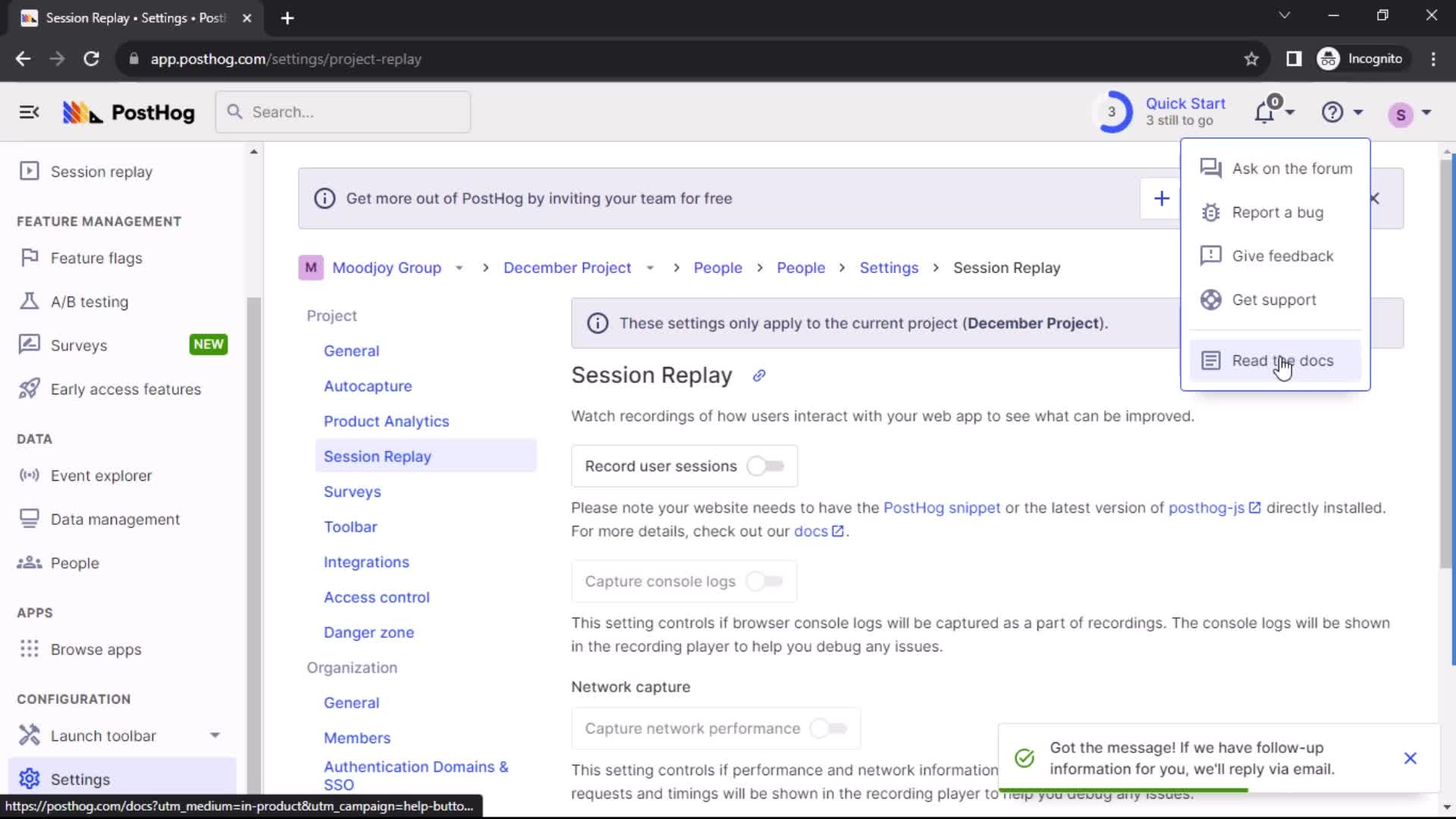Click the browser address bar
Image resolution: width=1456 pixels, height=819 pixels.
[682, 59]
